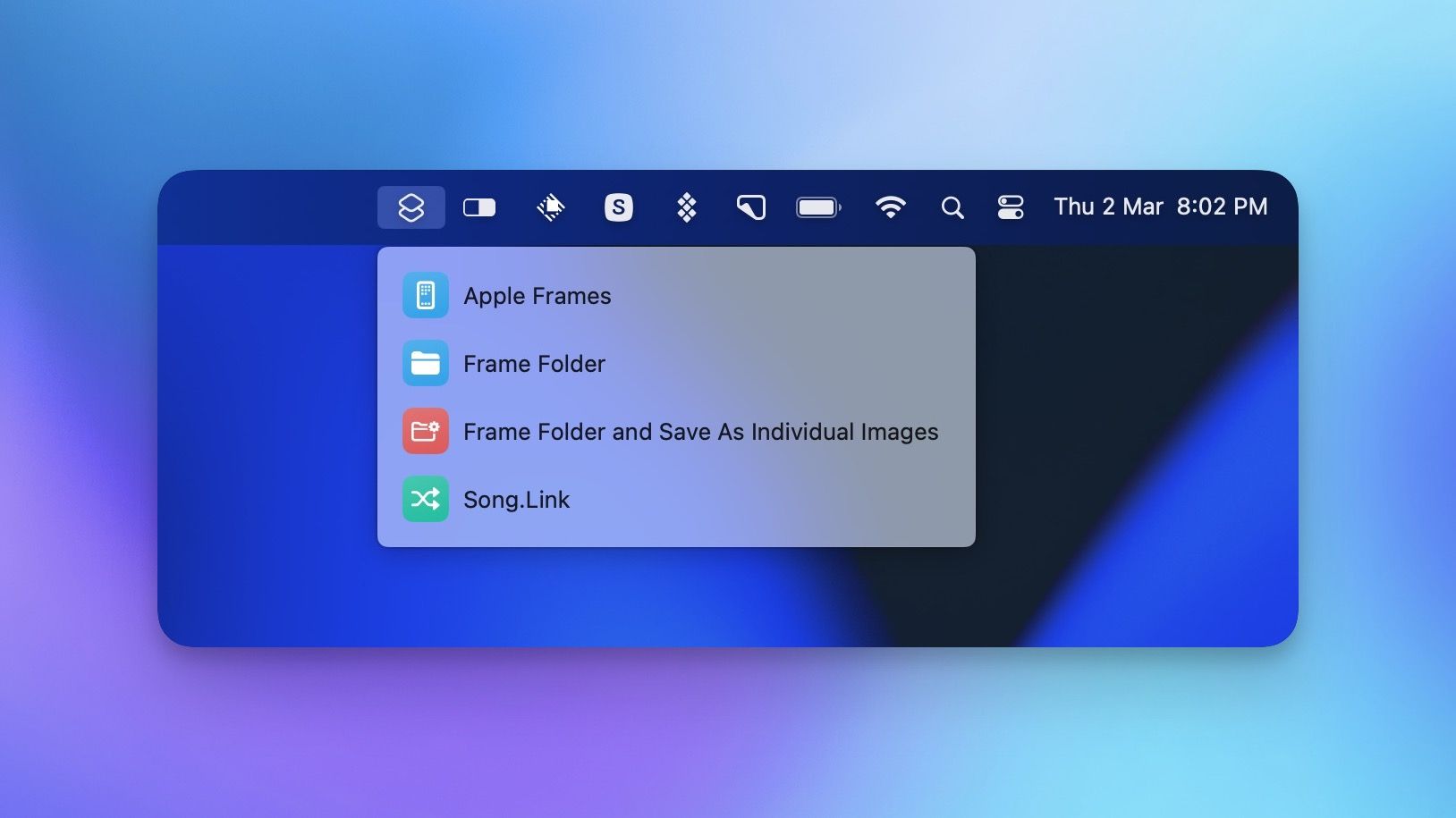Open the tag-shaped menu bar icon

click(751, 207)
